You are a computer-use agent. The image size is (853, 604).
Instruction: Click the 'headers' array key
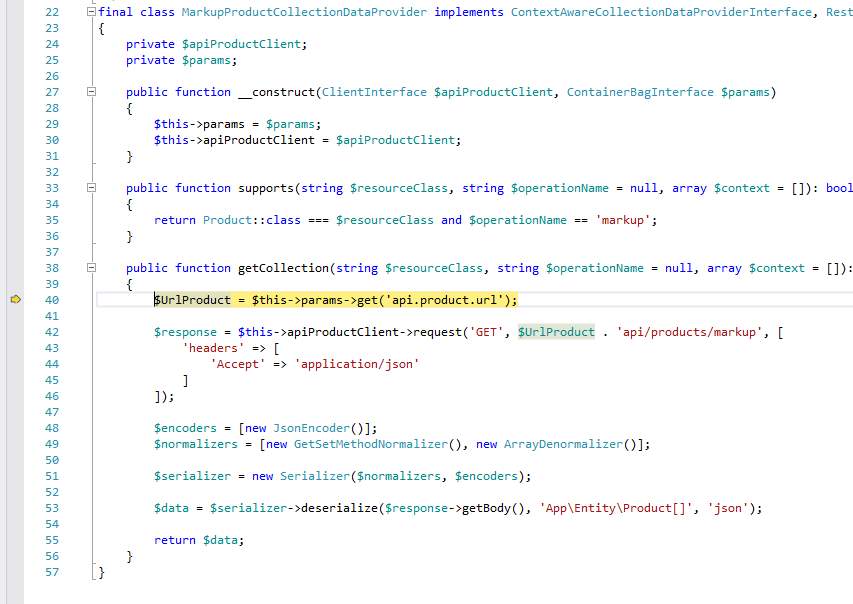[x=213, y=348]
